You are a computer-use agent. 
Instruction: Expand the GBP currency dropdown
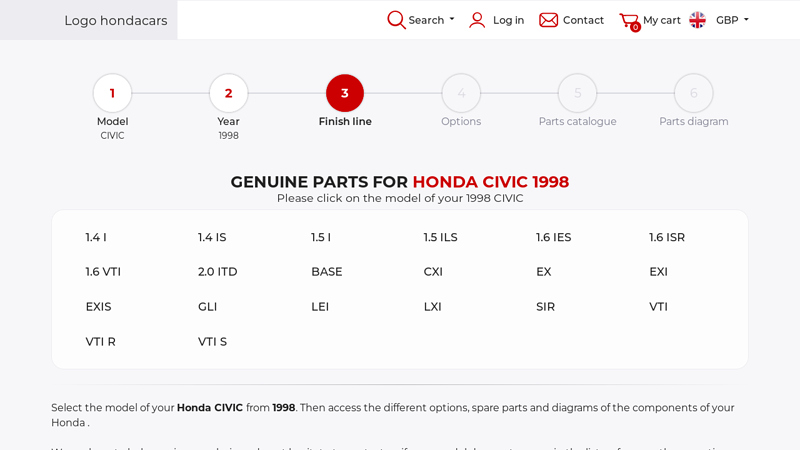pyautogui.click(x=732, y=20)
